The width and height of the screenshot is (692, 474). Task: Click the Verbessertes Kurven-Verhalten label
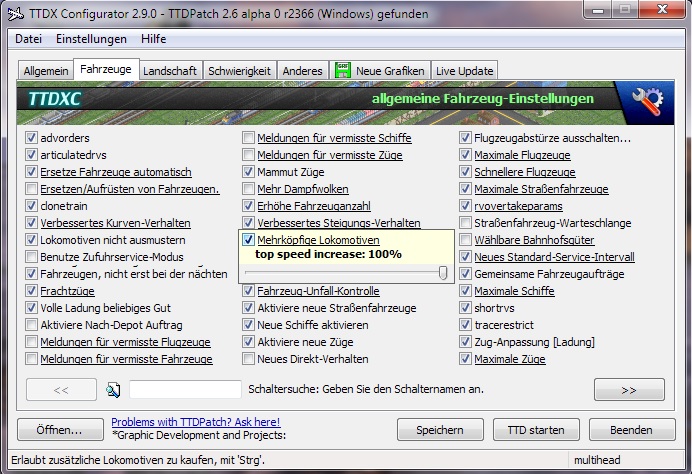coord(115,223)
